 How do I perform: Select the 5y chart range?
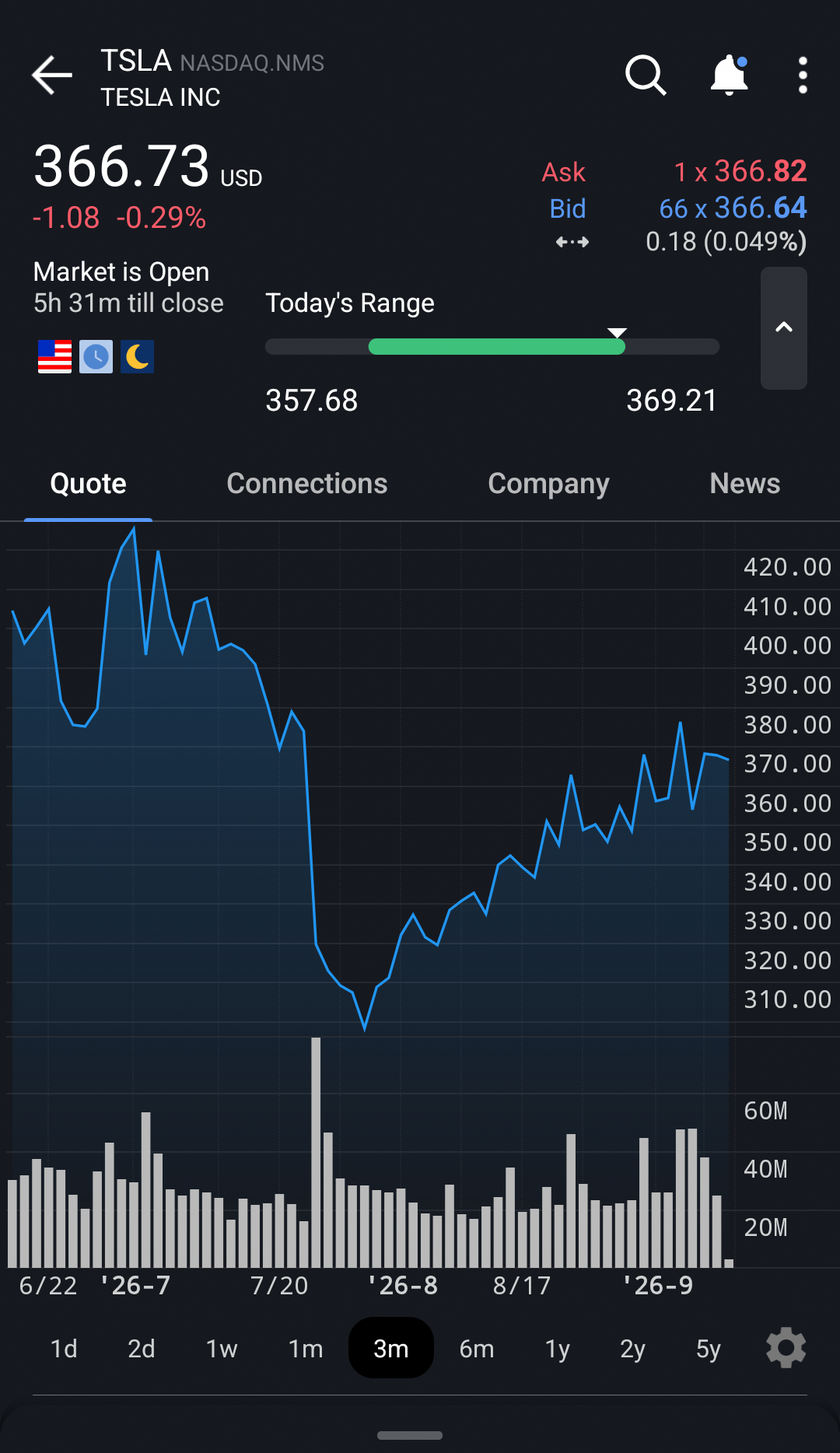pyautogui.click(x=709, y=1348)
